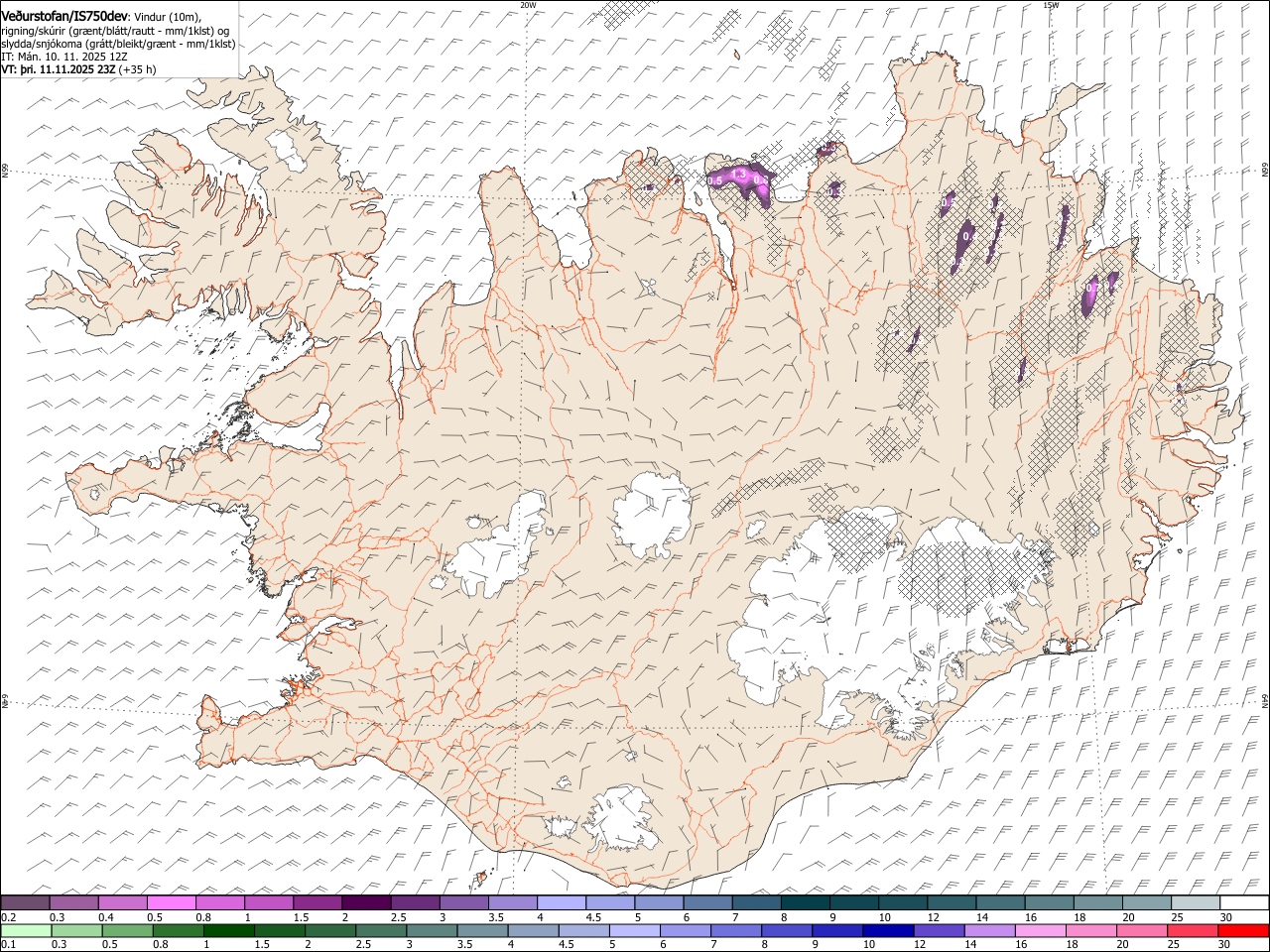Screen dimensions: 1270x952
Task: Click the upper legend swatch labeled 0.8
Action: tap(219, 902)
